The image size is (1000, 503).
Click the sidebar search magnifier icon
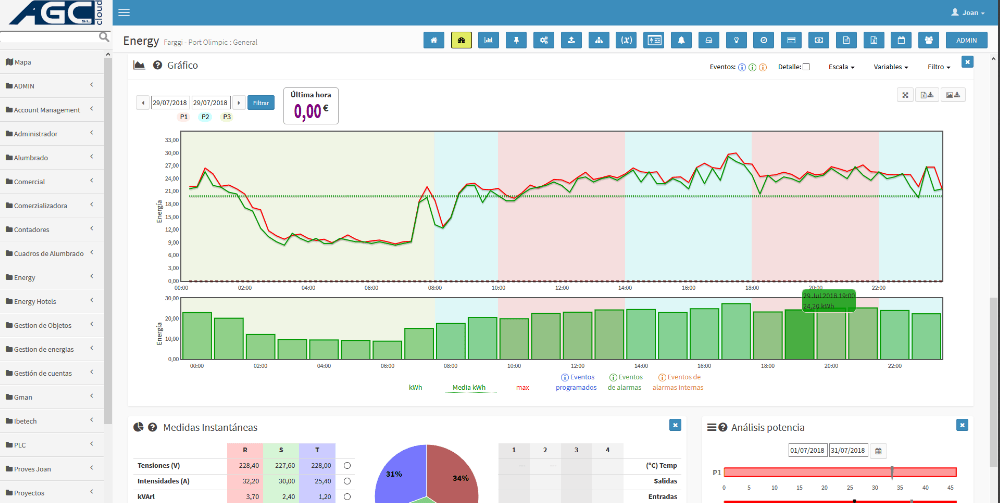[x=104, y=37]
